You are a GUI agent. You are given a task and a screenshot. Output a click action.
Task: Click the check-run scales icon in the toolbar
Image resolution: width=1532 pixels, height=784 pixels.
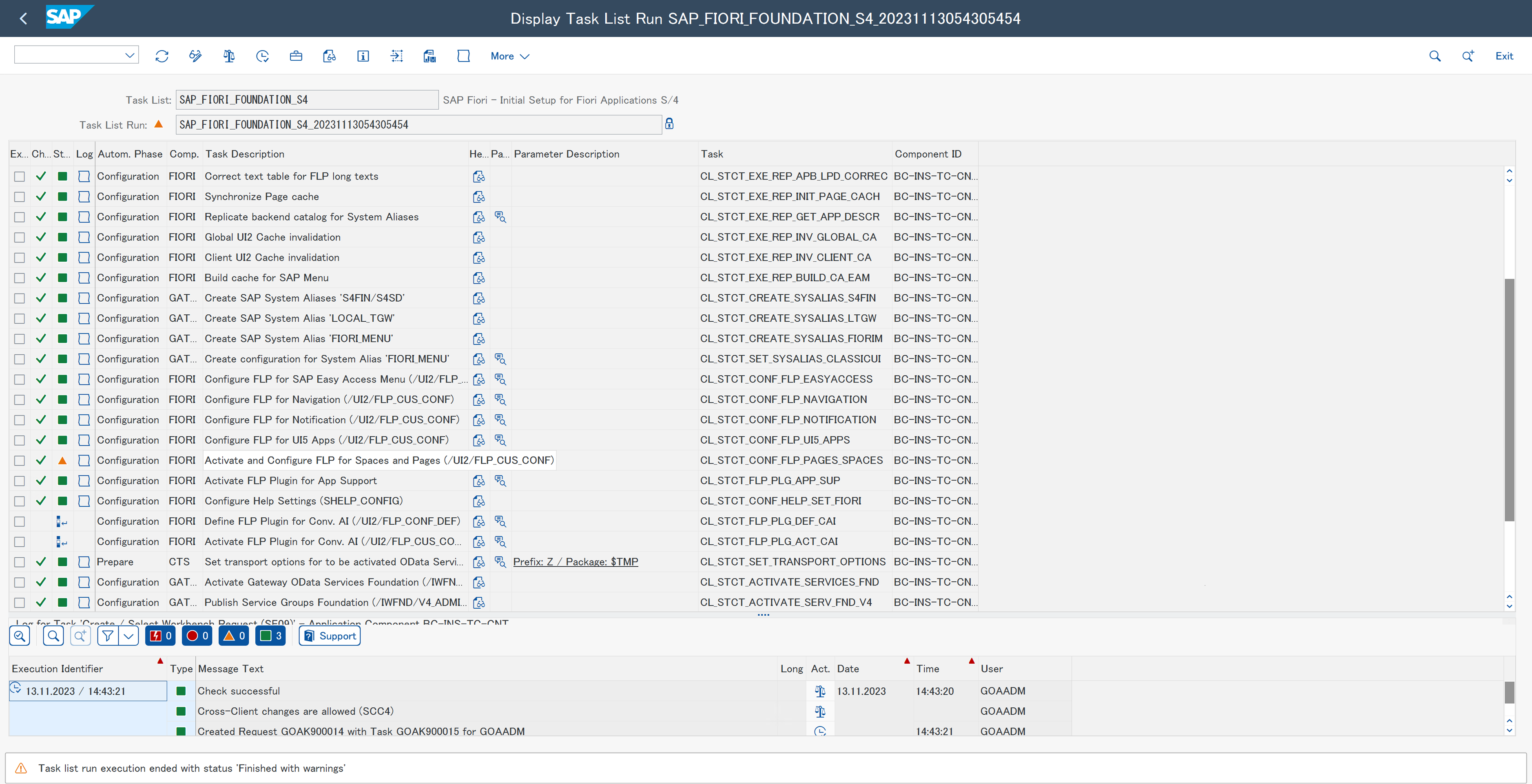click(228, 56)
